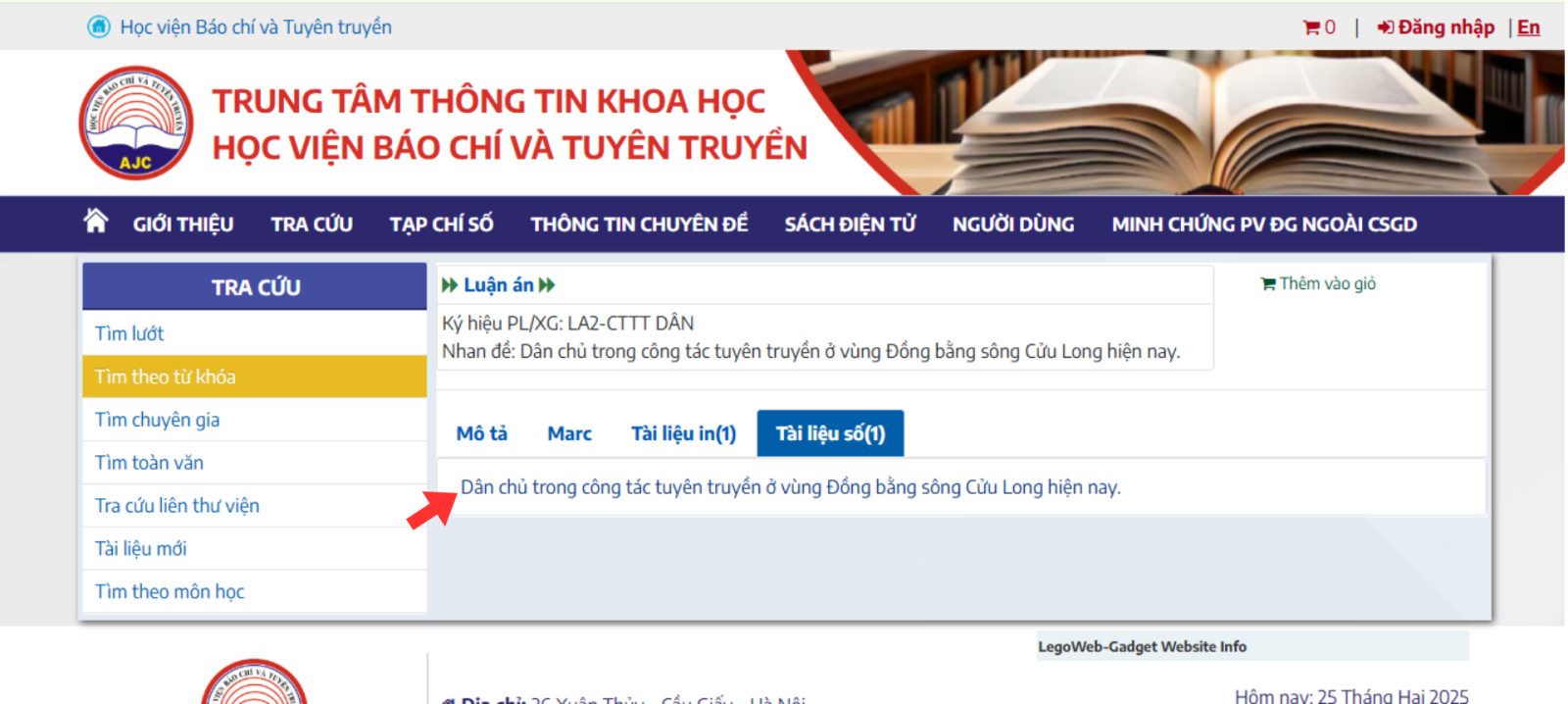1568x704 pixels.
Task: Switch to Mô tả tab
Action: pyautogui.click(x=482, y=433)
